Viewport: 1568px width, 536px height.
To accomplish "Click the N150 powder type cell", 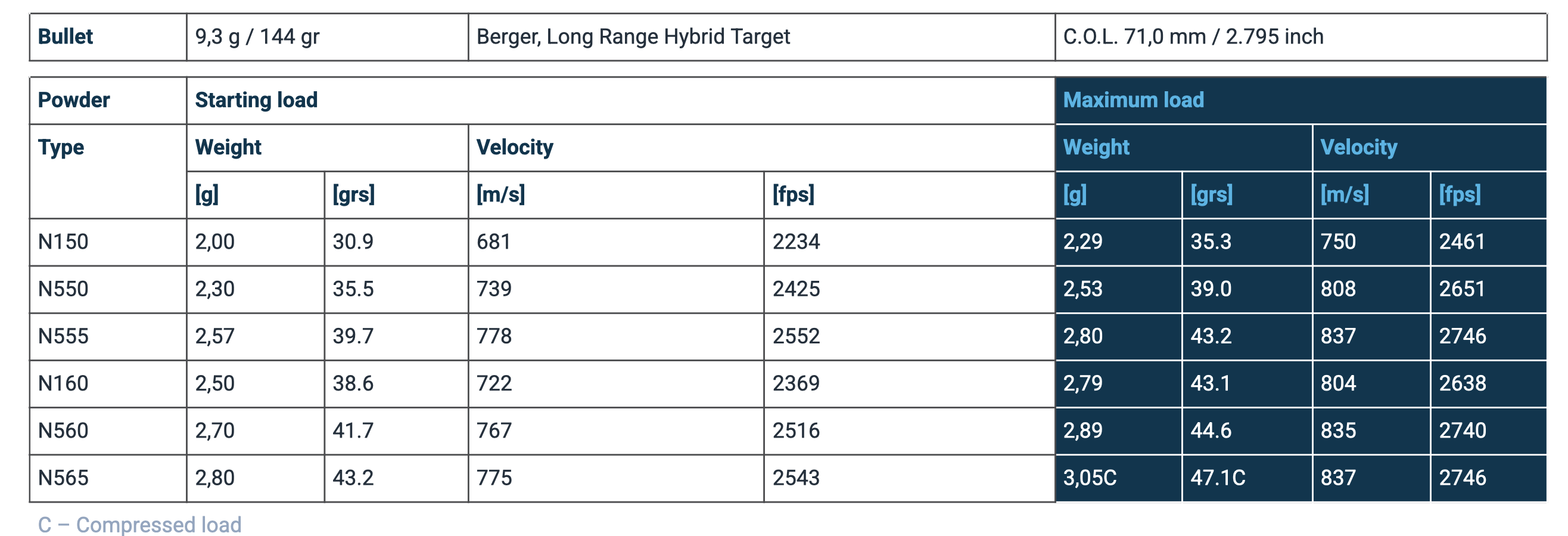I will 108,242.
